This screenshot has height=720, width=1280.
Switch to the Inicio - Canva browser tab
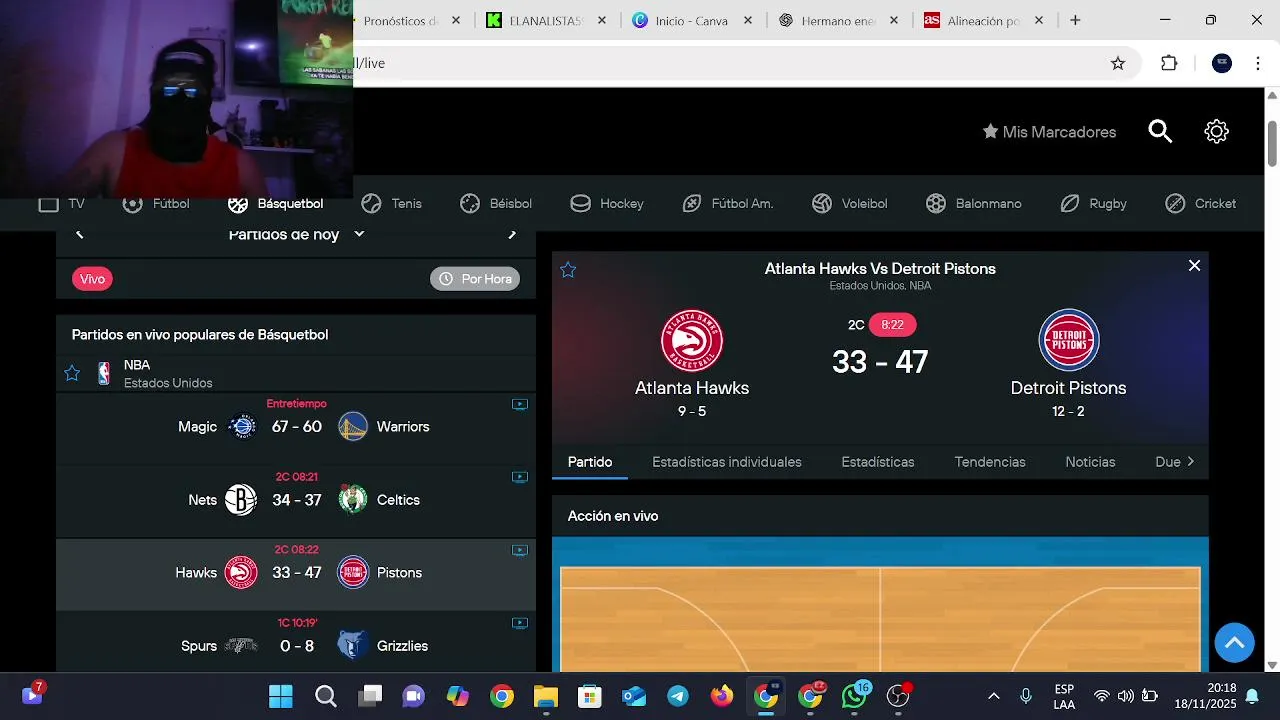(x=692, y=20)
